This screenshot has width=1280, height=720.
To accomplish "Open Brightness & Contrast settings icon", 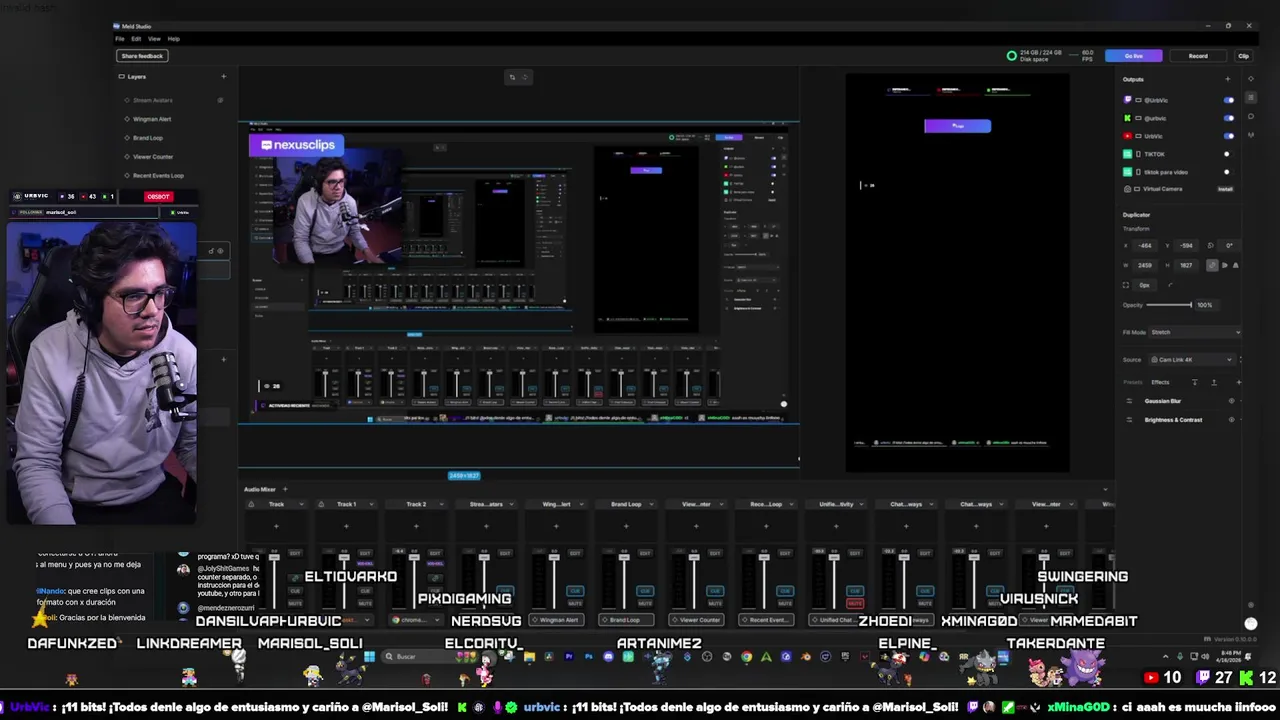I will coord(1129,420).
